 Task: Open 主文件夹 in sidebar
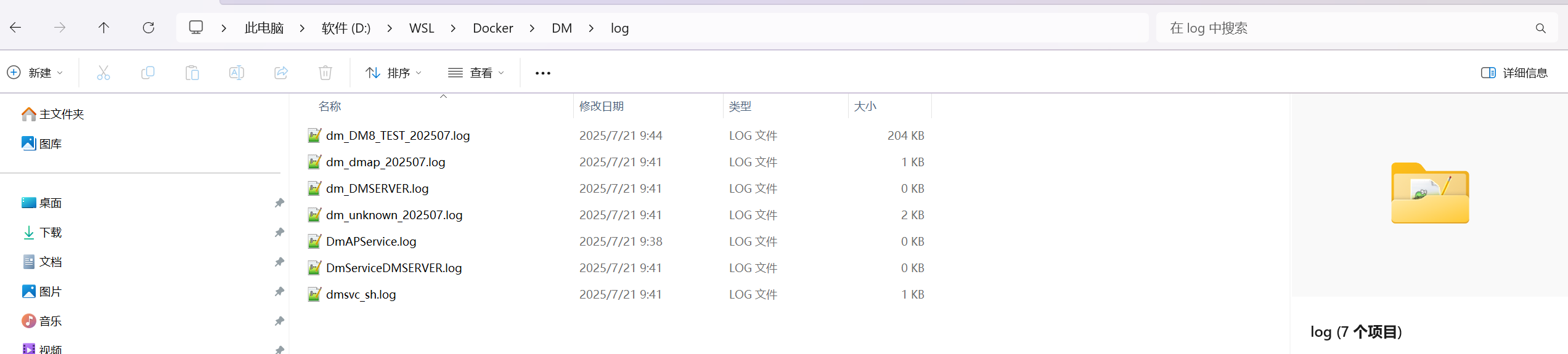point(53,114)
